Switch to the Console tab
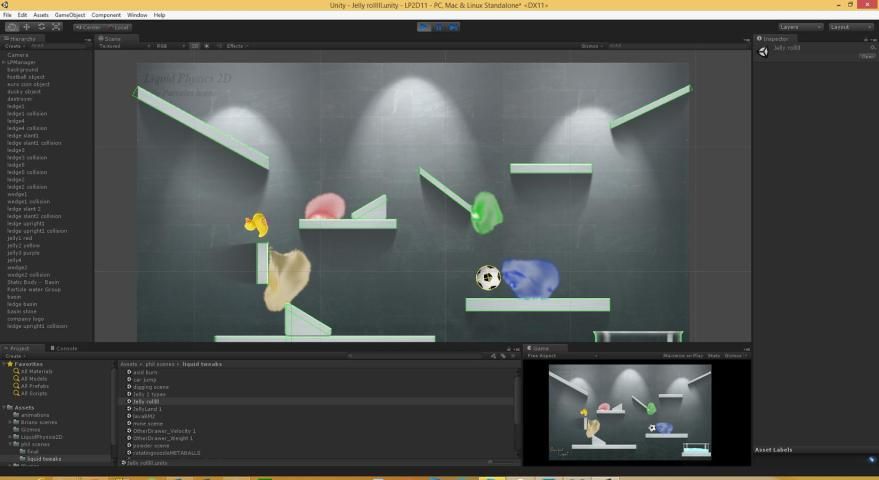879x480 pixels. (66, 348)
